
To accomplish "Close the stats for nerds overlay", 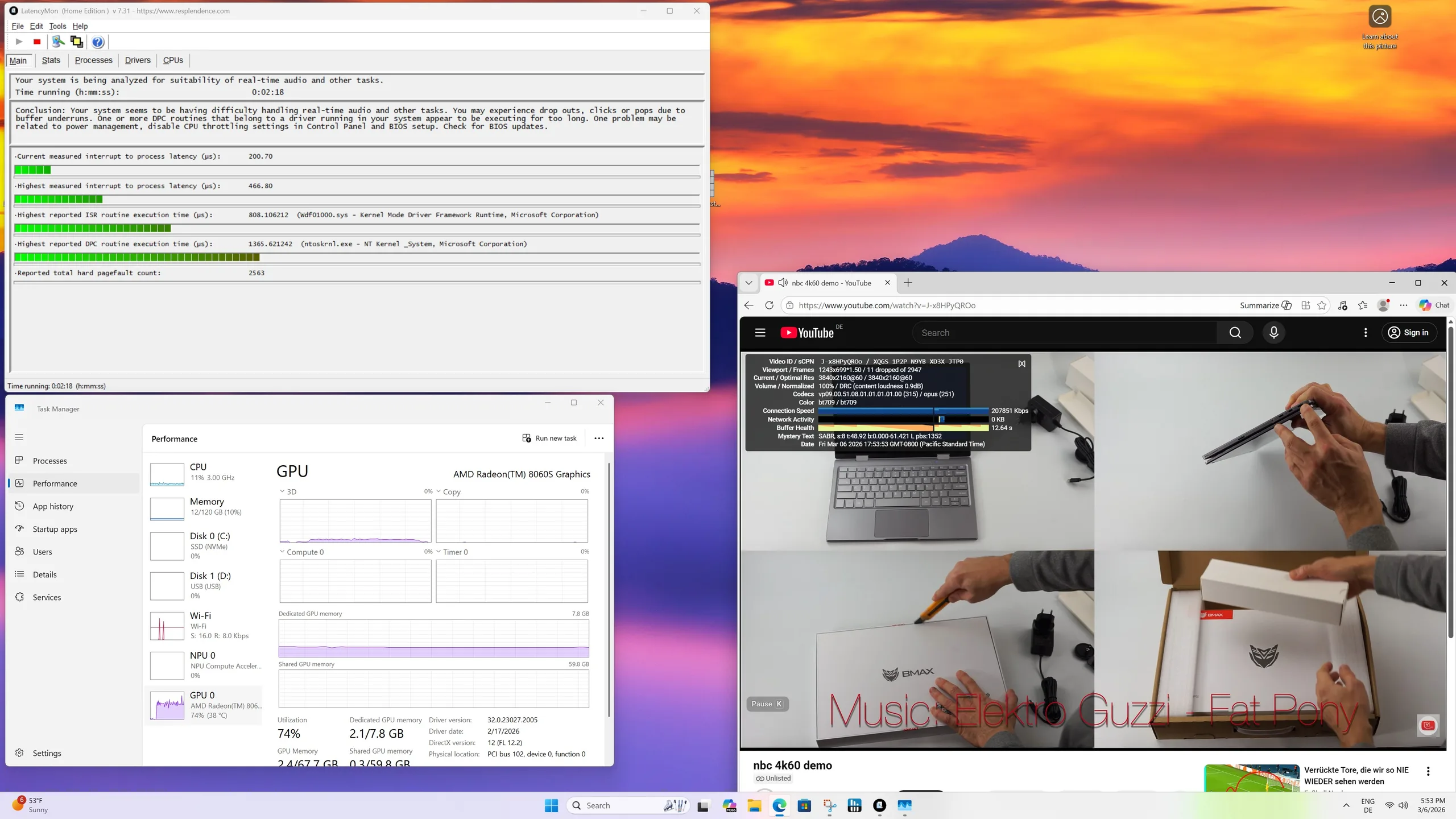I will pyautogui.click(x=1021, y=363).
